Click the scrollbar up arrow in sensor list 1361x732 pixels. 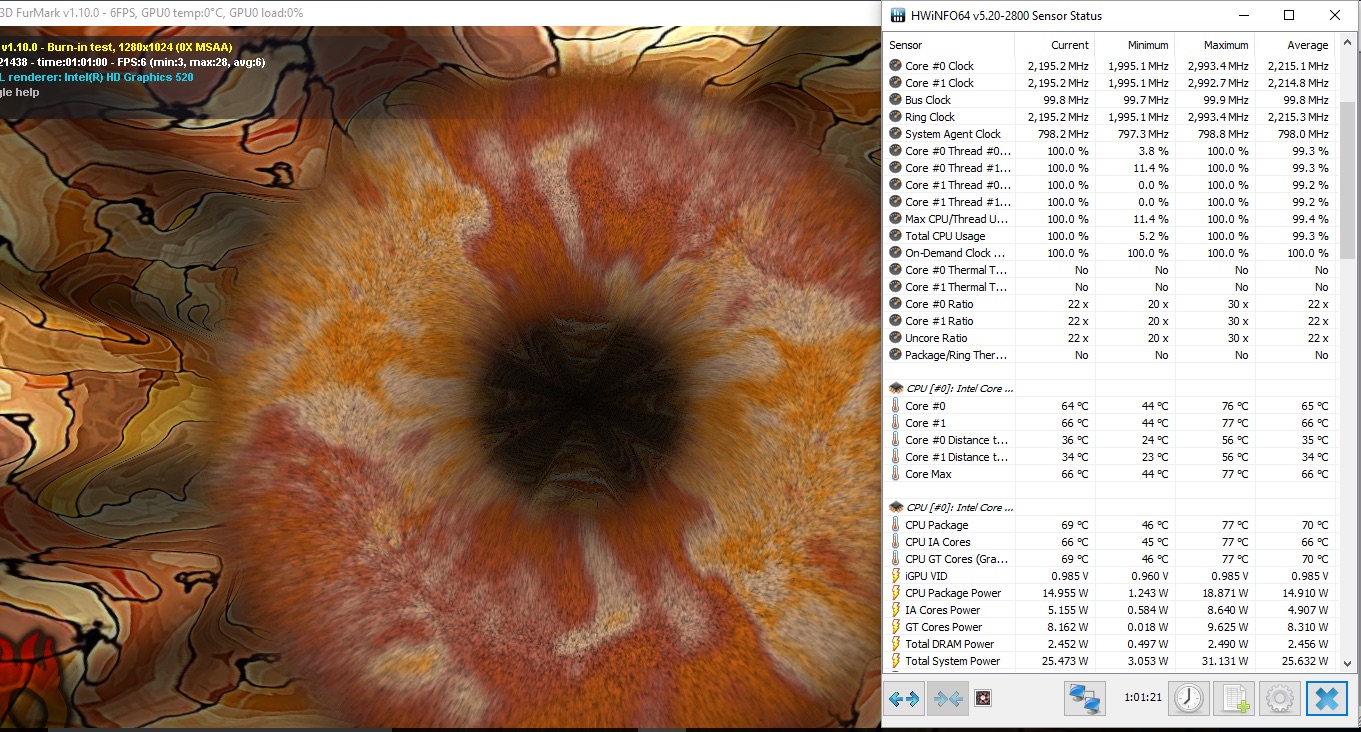1346,43
